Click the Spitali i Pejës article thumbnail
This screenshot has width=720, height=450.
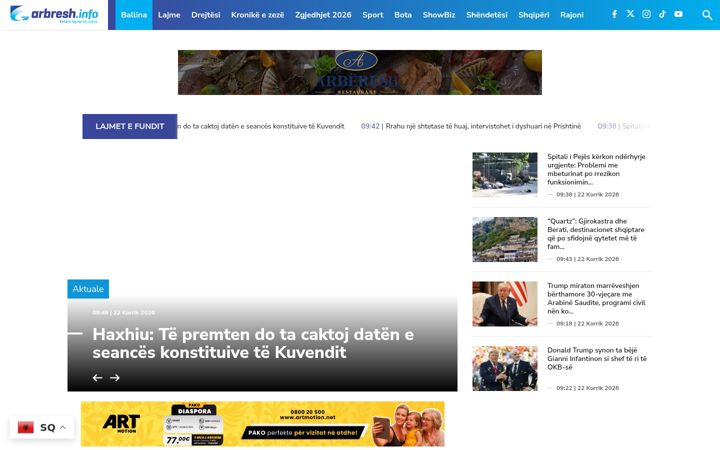click(x=505, y=174)
